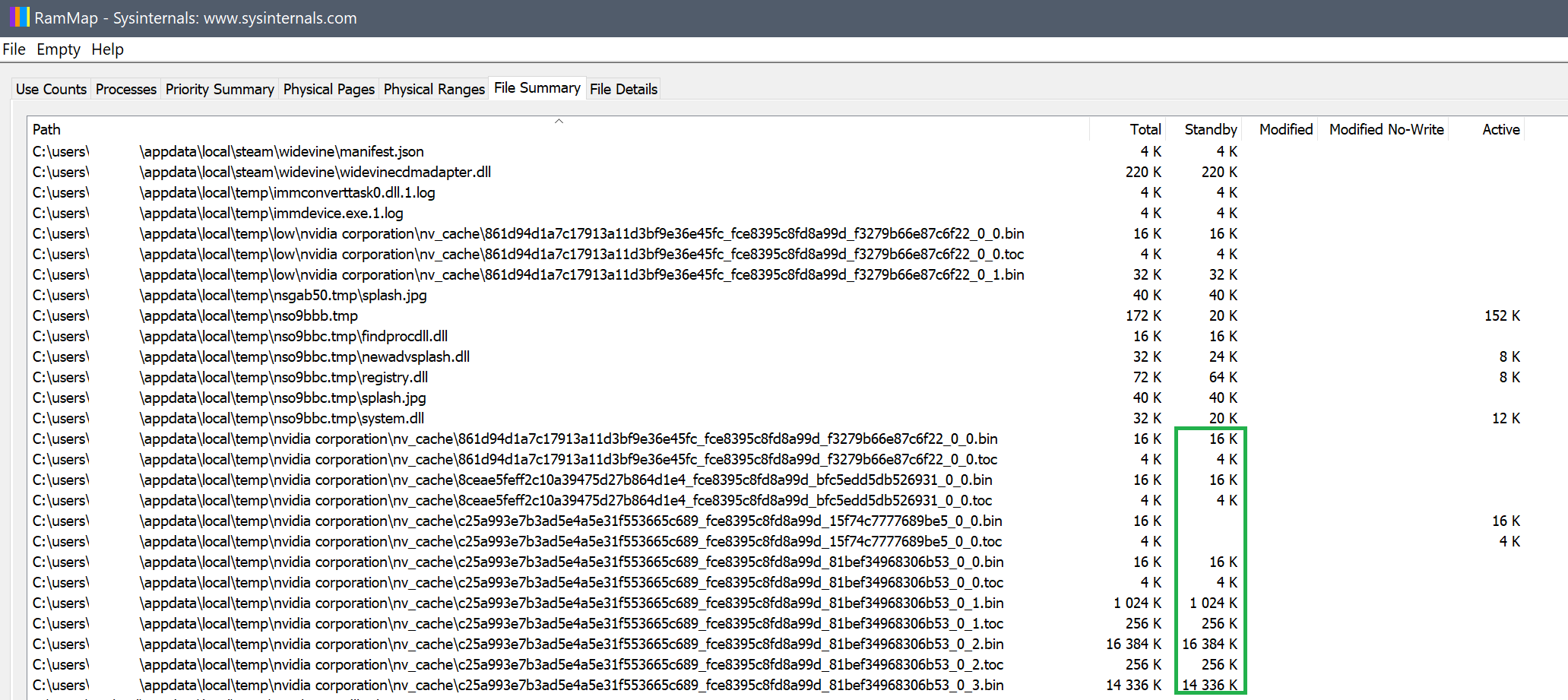
Task: Sort by the Total column header
Action: [1127, 129]
